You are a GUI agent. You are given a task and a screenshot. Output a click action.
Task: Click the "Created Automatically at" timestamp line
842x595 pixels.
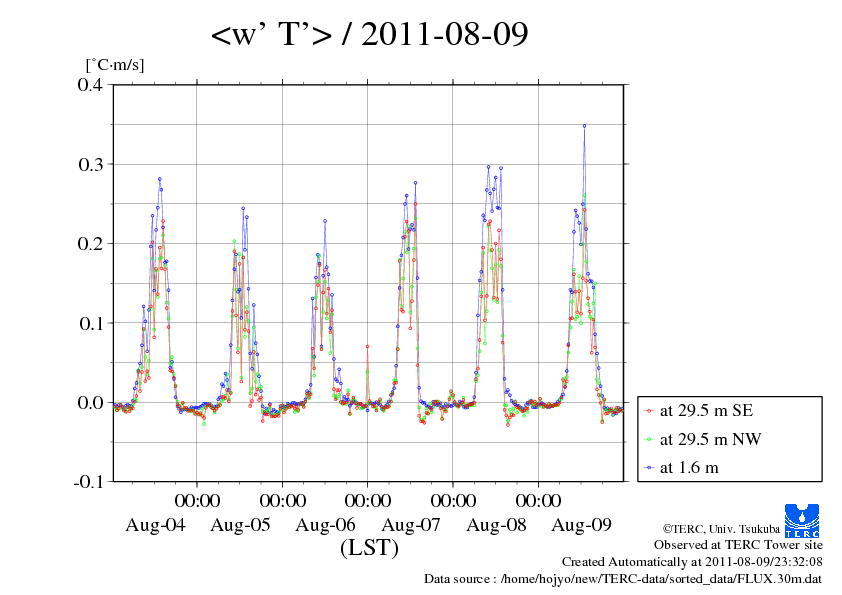point(692,562)
